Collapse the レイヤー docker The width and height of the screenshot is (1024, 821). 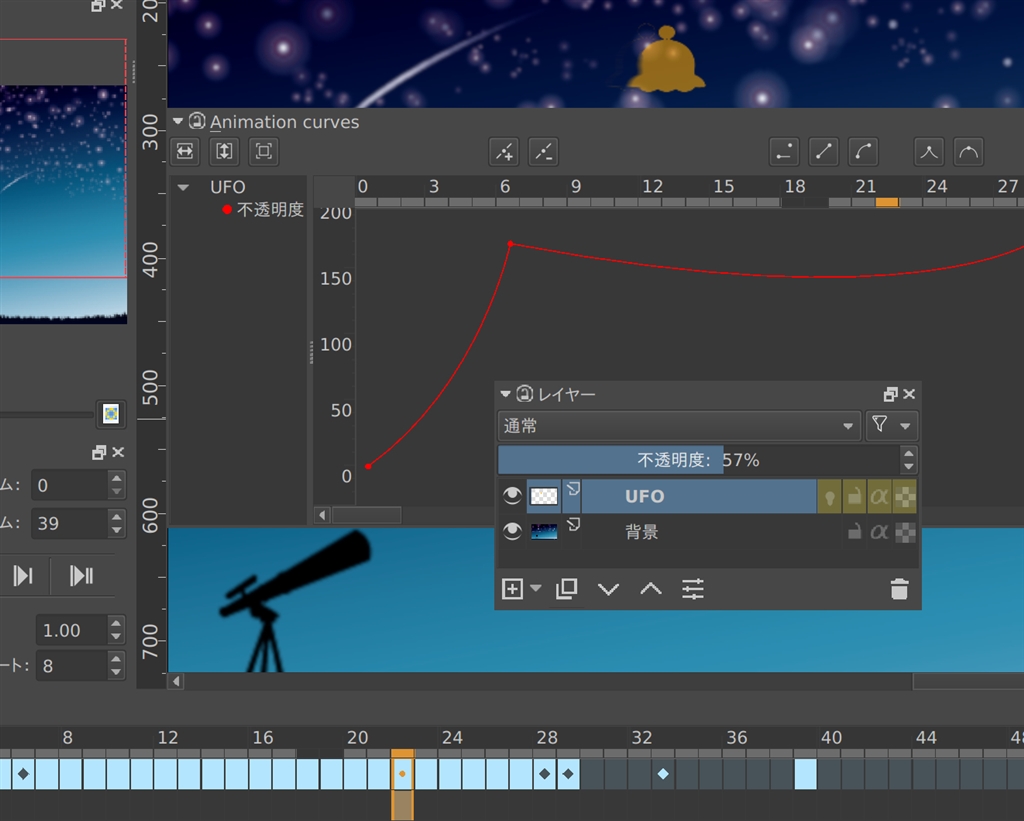click(x=505, y=394)
